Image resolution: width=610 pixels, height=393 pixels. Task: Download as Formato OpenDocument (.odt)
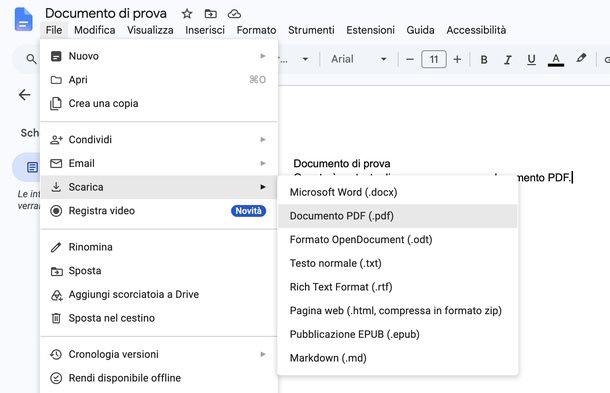coord(398,240)
